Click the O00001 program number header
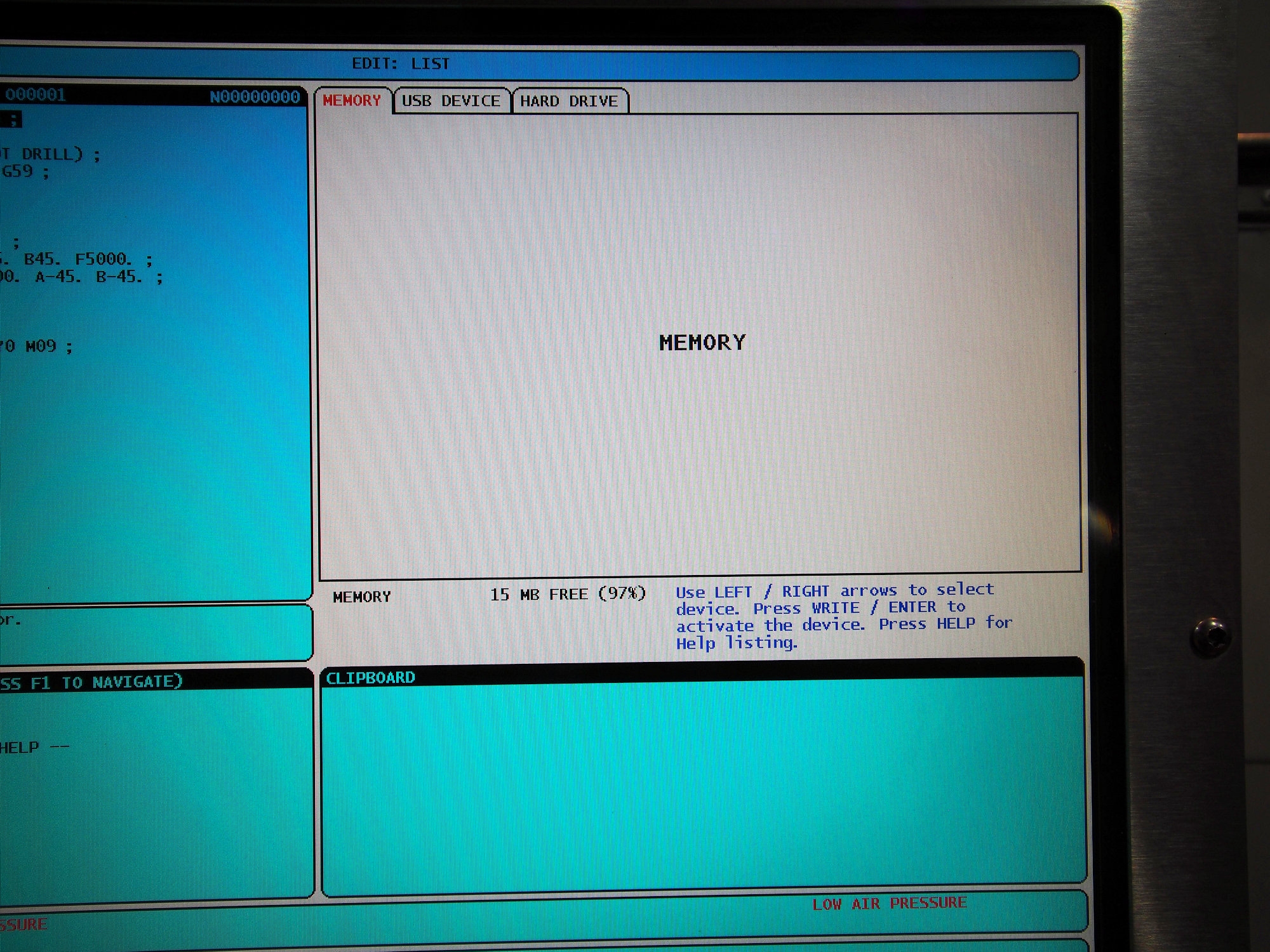This screenshot has width=1270, height=952. (36, 95)
